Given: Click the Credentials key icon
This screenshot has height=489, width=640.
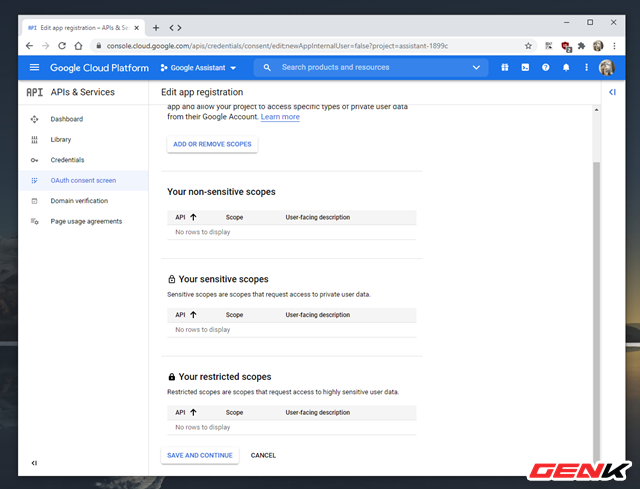Looking at the screenshot, I should pyautogui.click(x=34, y=160).
